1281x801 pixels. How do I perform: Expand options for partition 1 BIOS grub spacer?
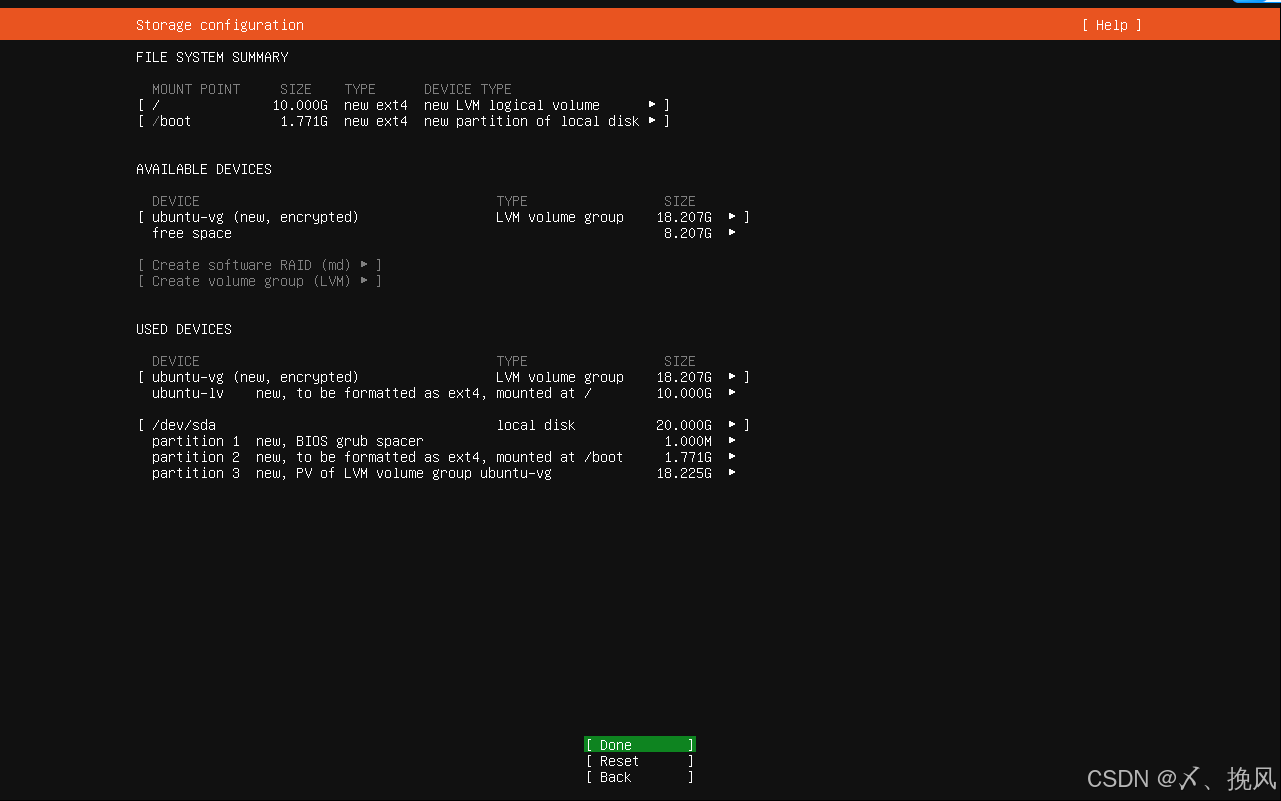[x=733, y=440]
